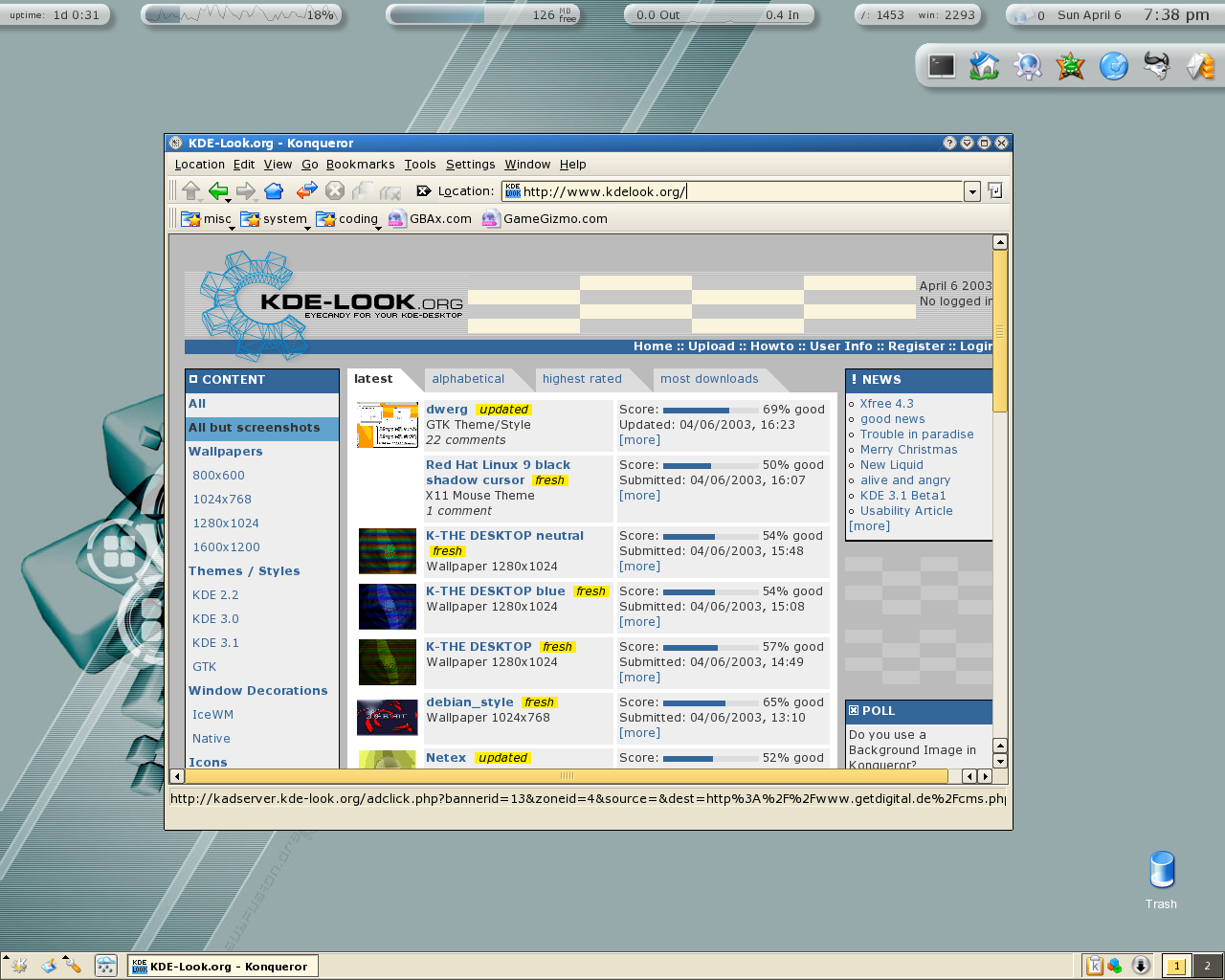1225x980 pixels.
Task: Click the down-arrow tray icon in panel
Action: click(x=1141, y=966)
